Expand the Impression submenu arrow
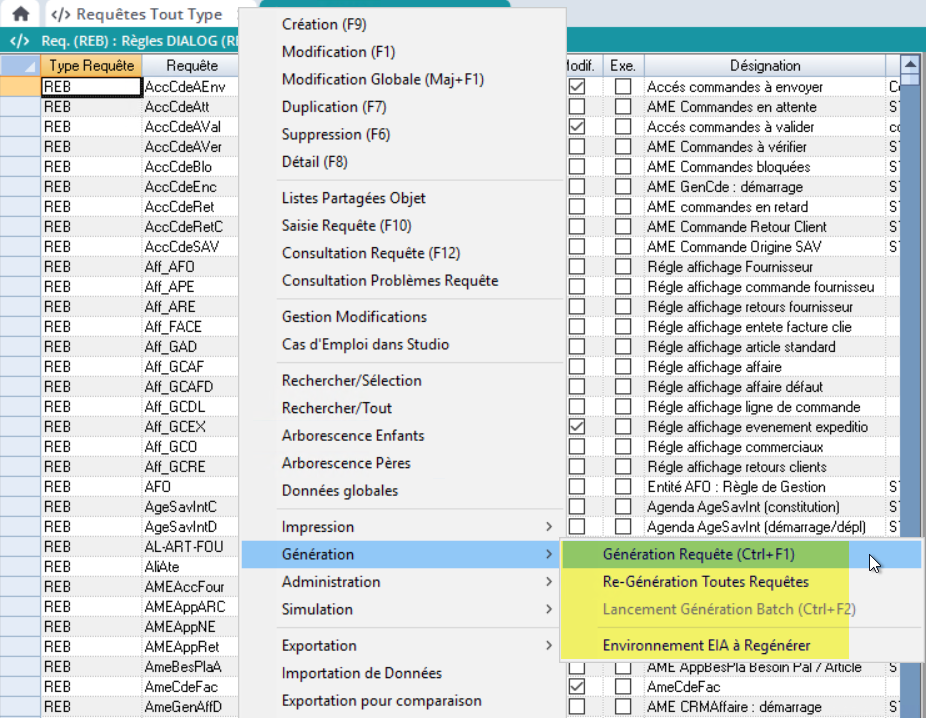 pyautogui.click(x=548, y=527)
